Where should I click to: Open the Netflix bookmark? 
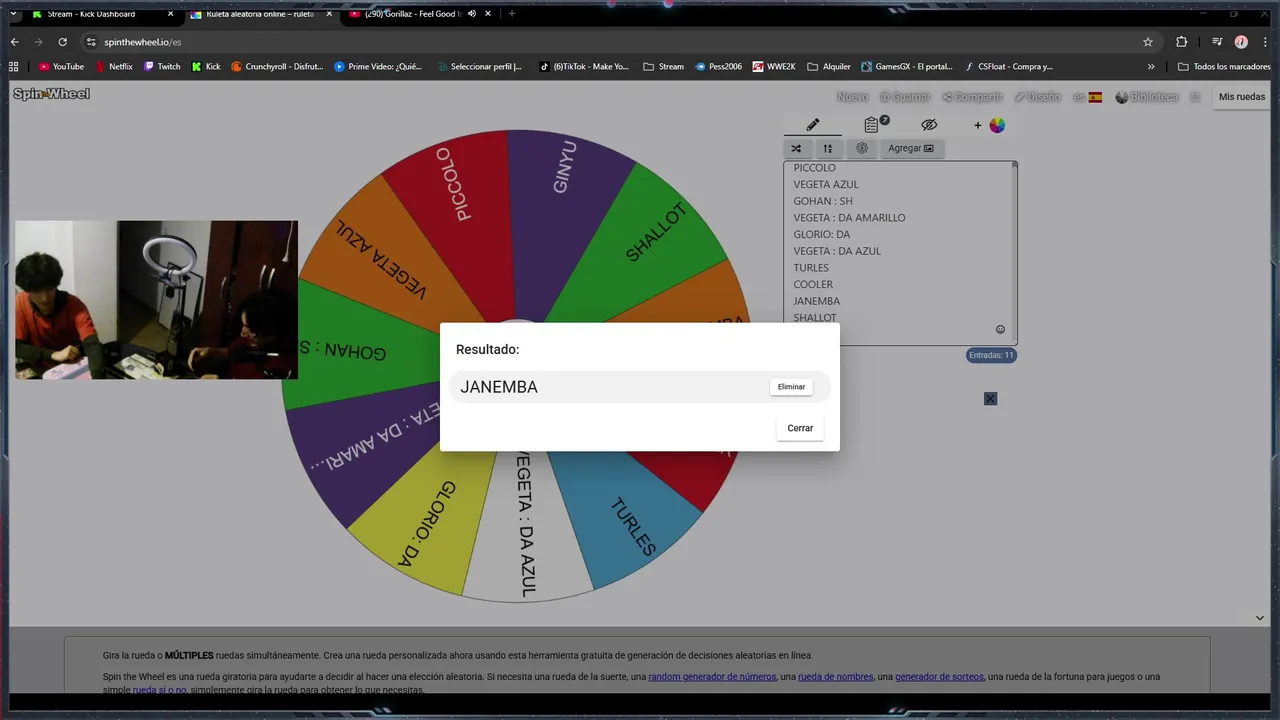tap(114, 67)
